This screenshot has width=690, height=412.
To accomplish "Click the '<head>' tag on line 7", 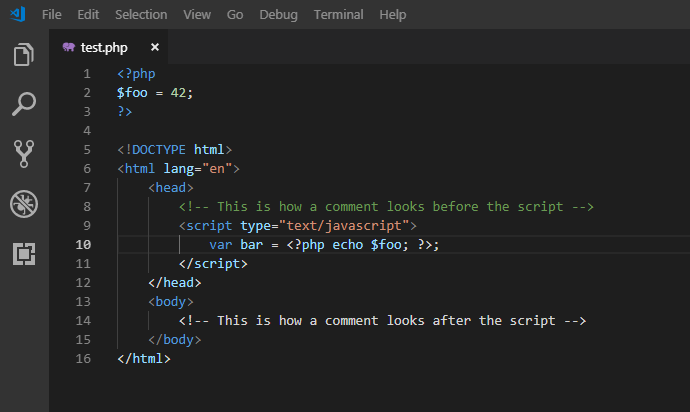I will [171, 188].
